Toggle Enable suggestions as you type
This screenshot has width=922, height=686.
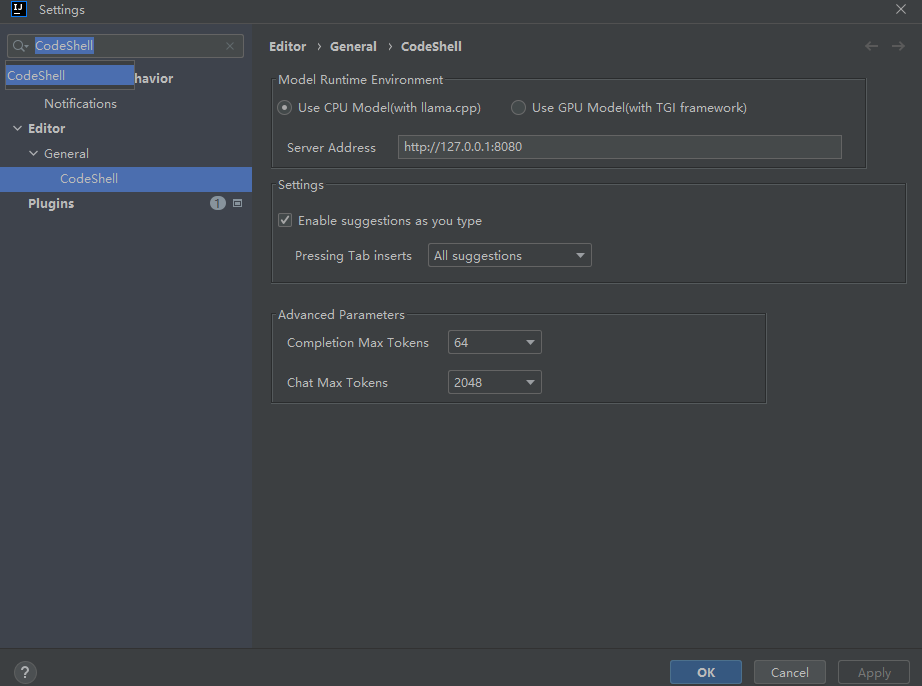click(x=285, y=220)
